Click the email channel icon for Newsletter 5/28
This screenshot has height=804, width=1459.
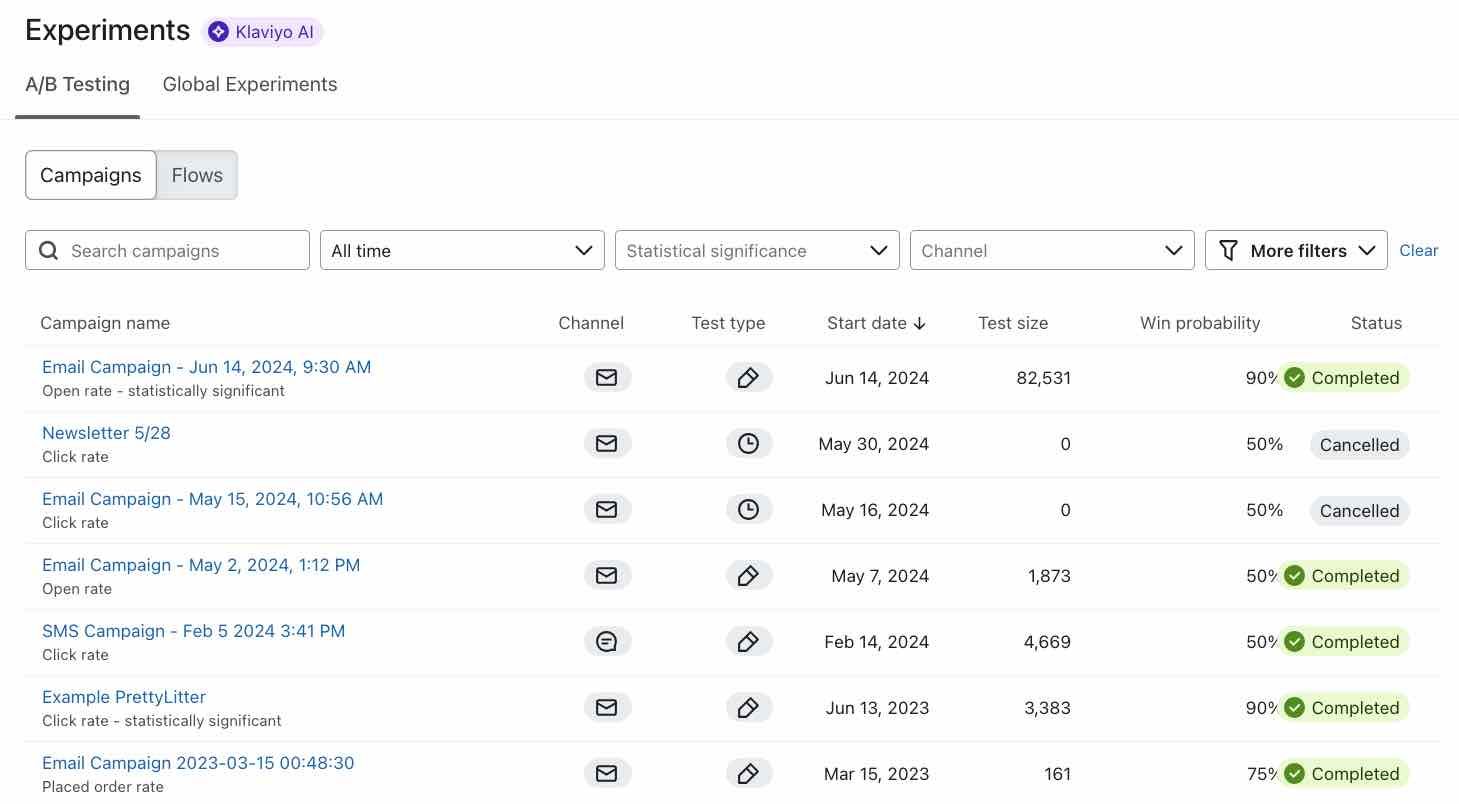click(x=607, y=443)
